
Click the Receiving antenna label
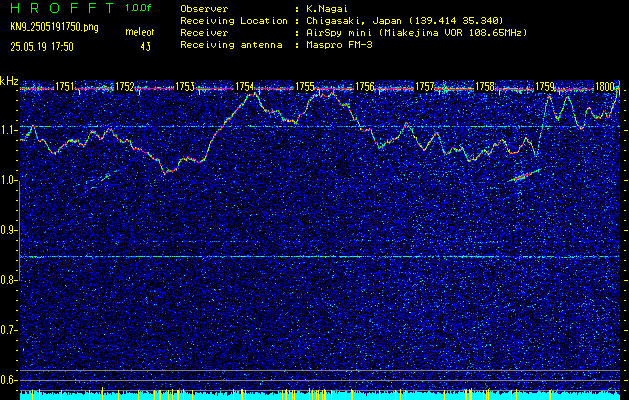[231, 45]
